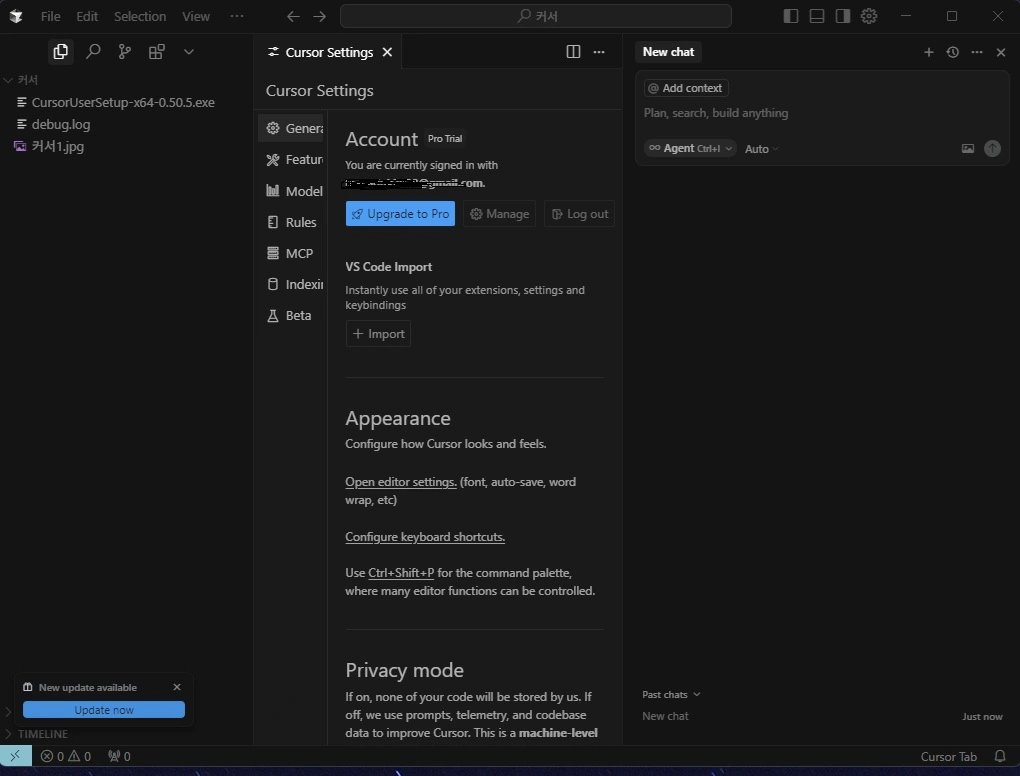Dismiss the New update available notification

pyautogui.click(x=177, y=687)
